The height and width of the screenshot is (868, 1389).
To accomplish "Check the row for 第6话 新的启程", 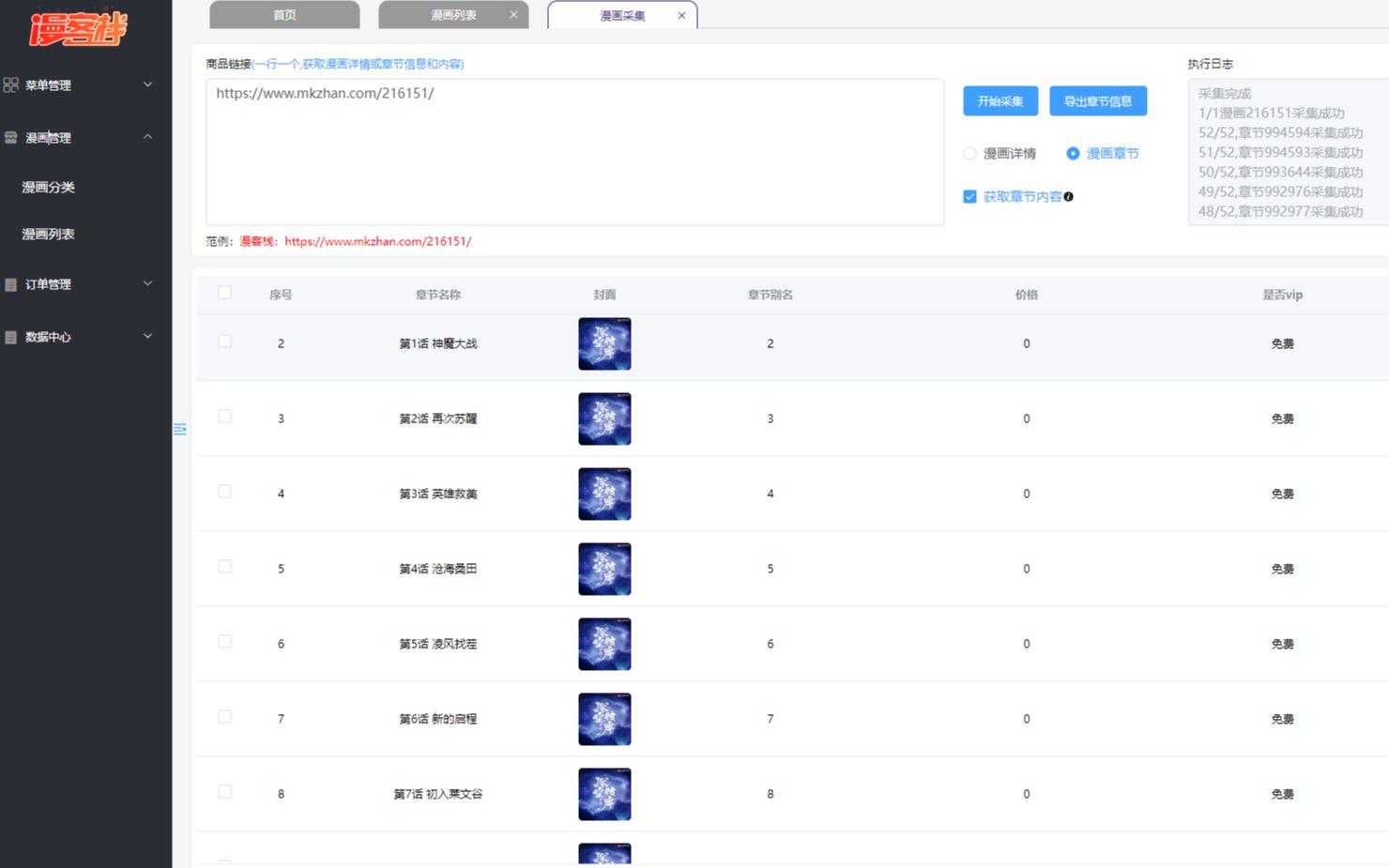I will 224,717.
